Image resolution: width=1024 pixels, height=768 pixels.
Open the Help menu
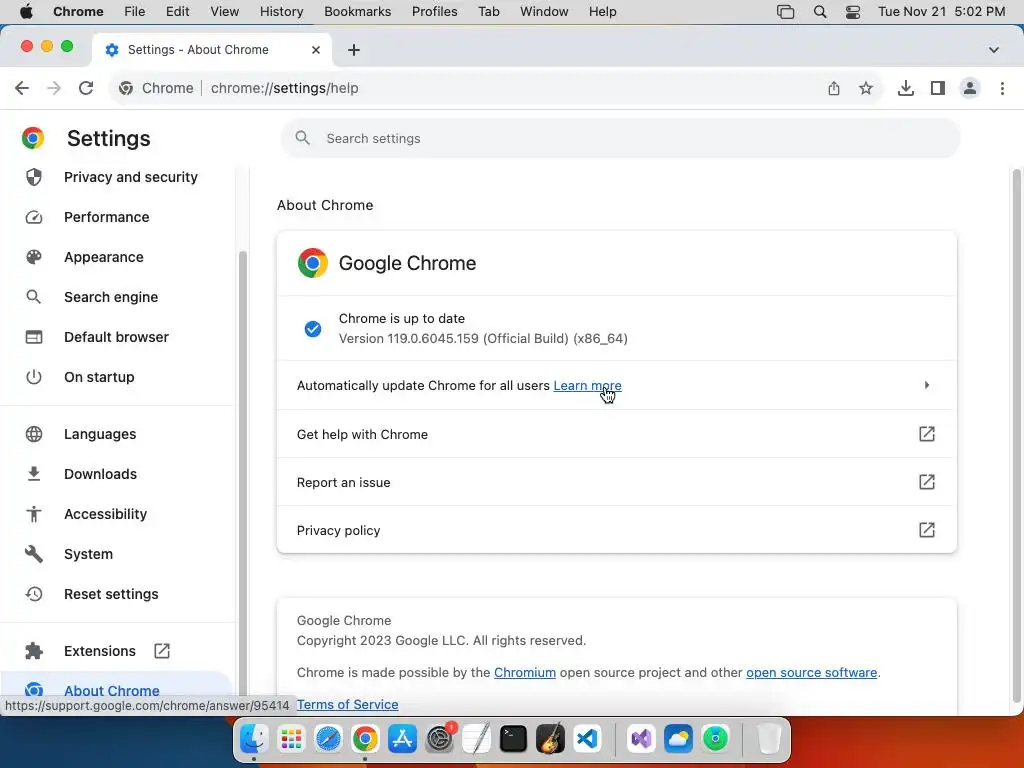coord(602,12)
